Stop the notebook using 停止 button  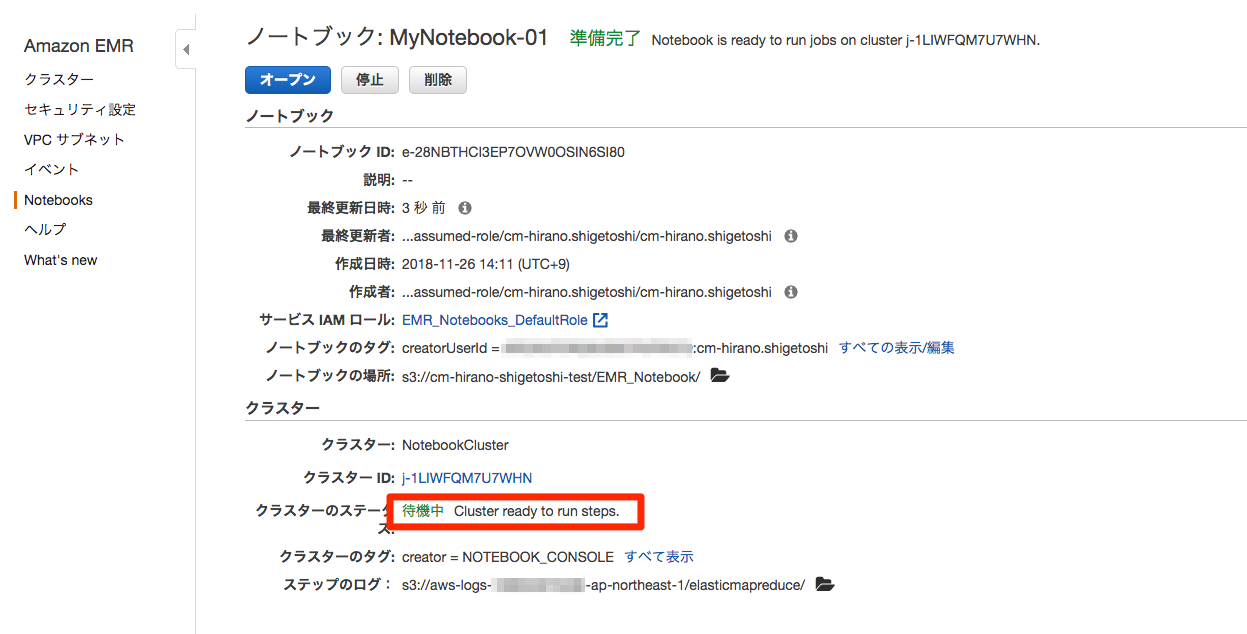pyautogui.click(x=369, y=79)
